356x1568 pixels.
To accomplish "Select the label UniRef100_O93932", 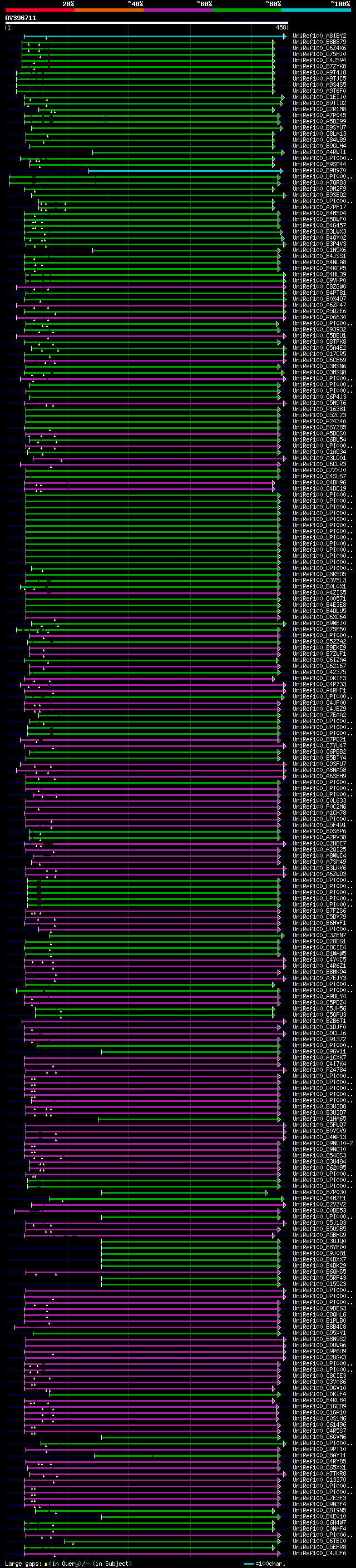I will click(x=319, y=329).
